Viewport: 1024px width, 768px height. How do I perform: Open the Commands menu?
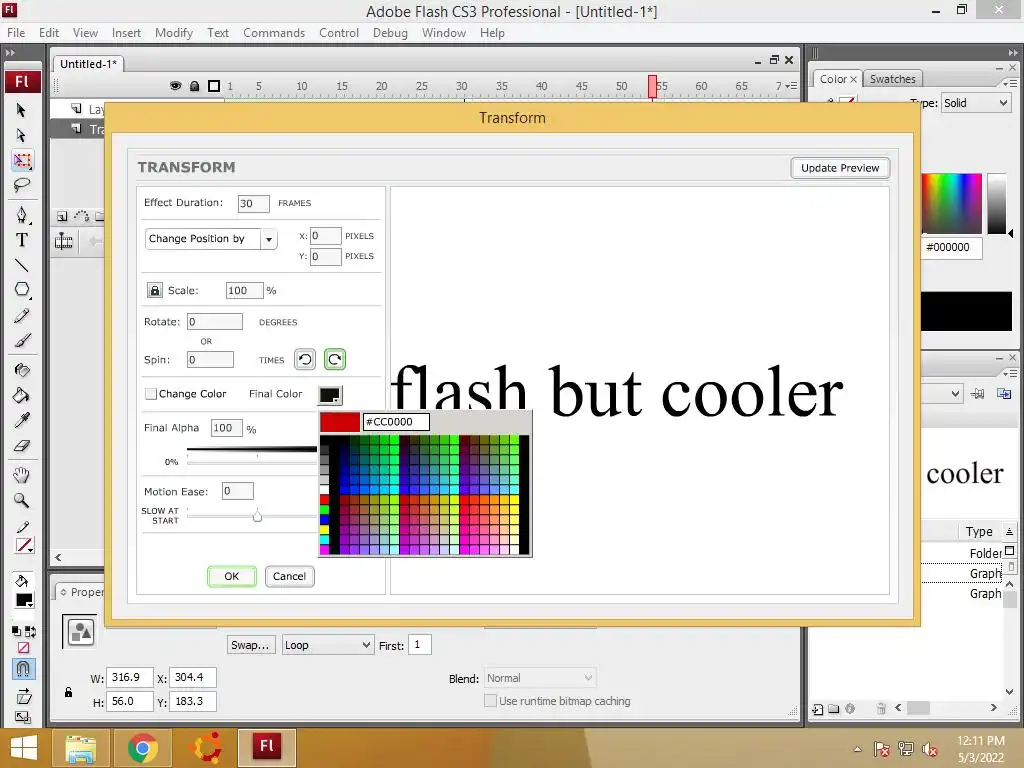(x=274, y=33)
